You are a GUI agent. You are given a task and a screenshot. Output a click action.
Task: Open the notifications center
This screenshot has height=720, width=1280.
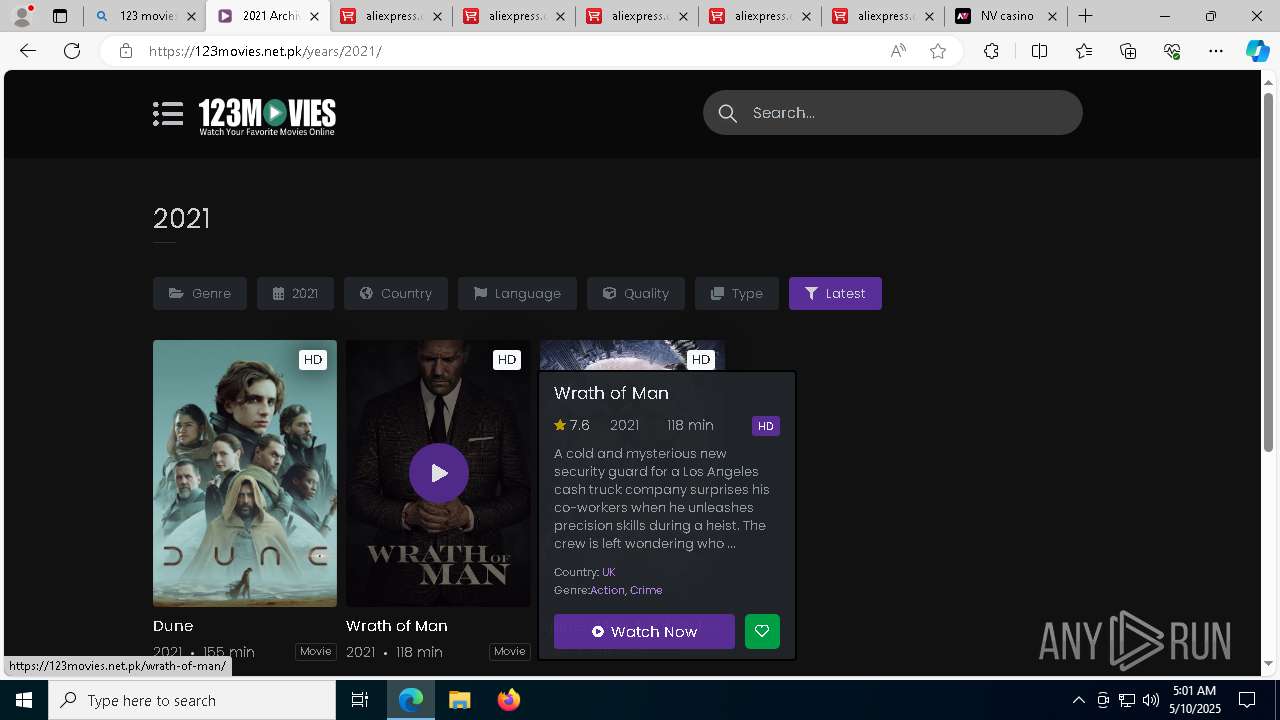pos(1247,700)
